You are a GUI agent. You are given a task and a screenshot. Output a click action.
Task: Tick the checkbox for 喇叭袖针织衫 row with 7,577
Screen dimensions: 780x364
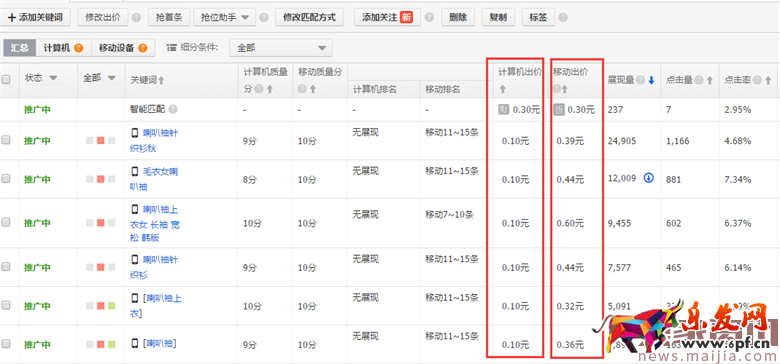(6, 267)
